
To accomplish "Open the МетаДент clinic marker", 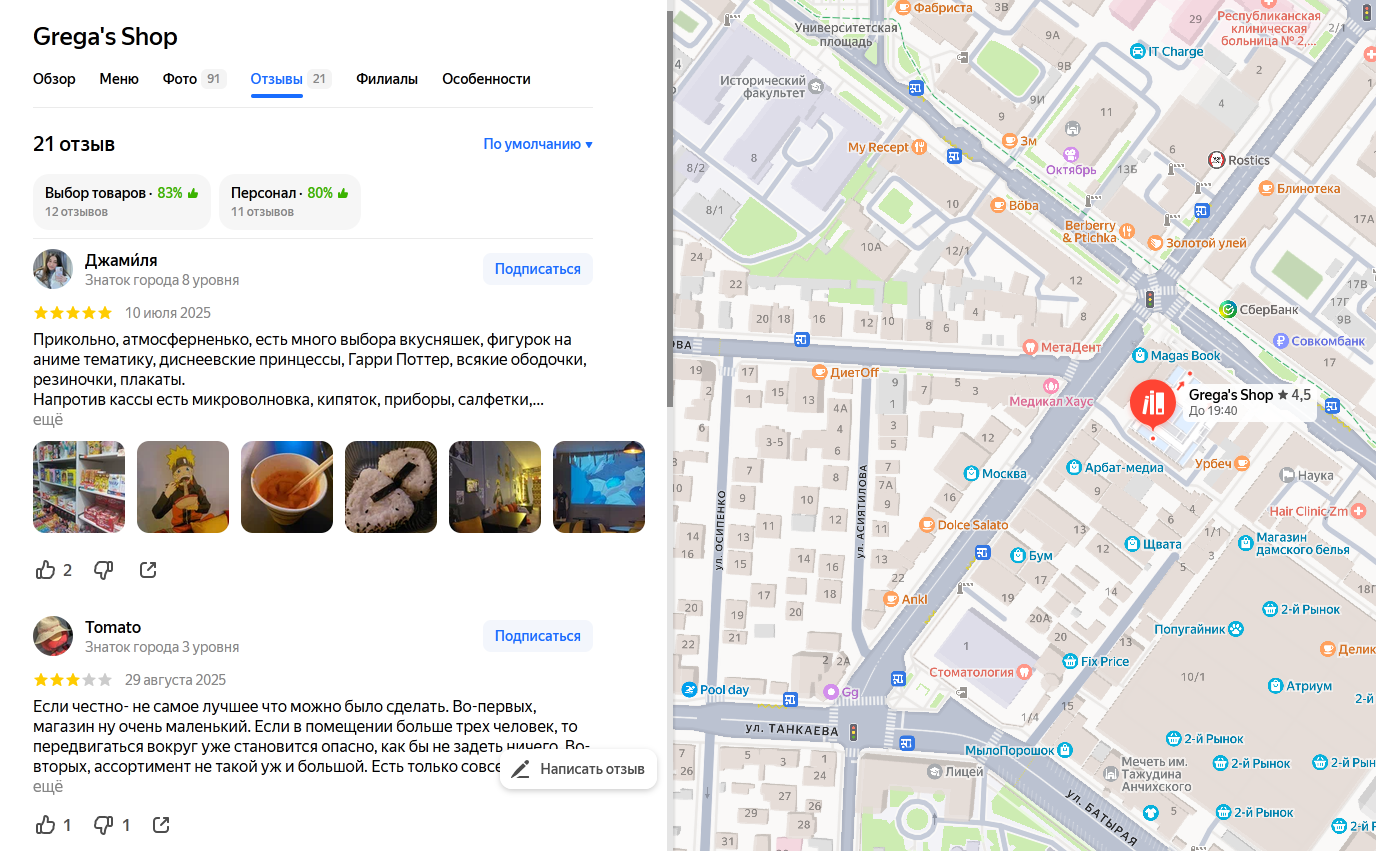I will [1030, 347].
